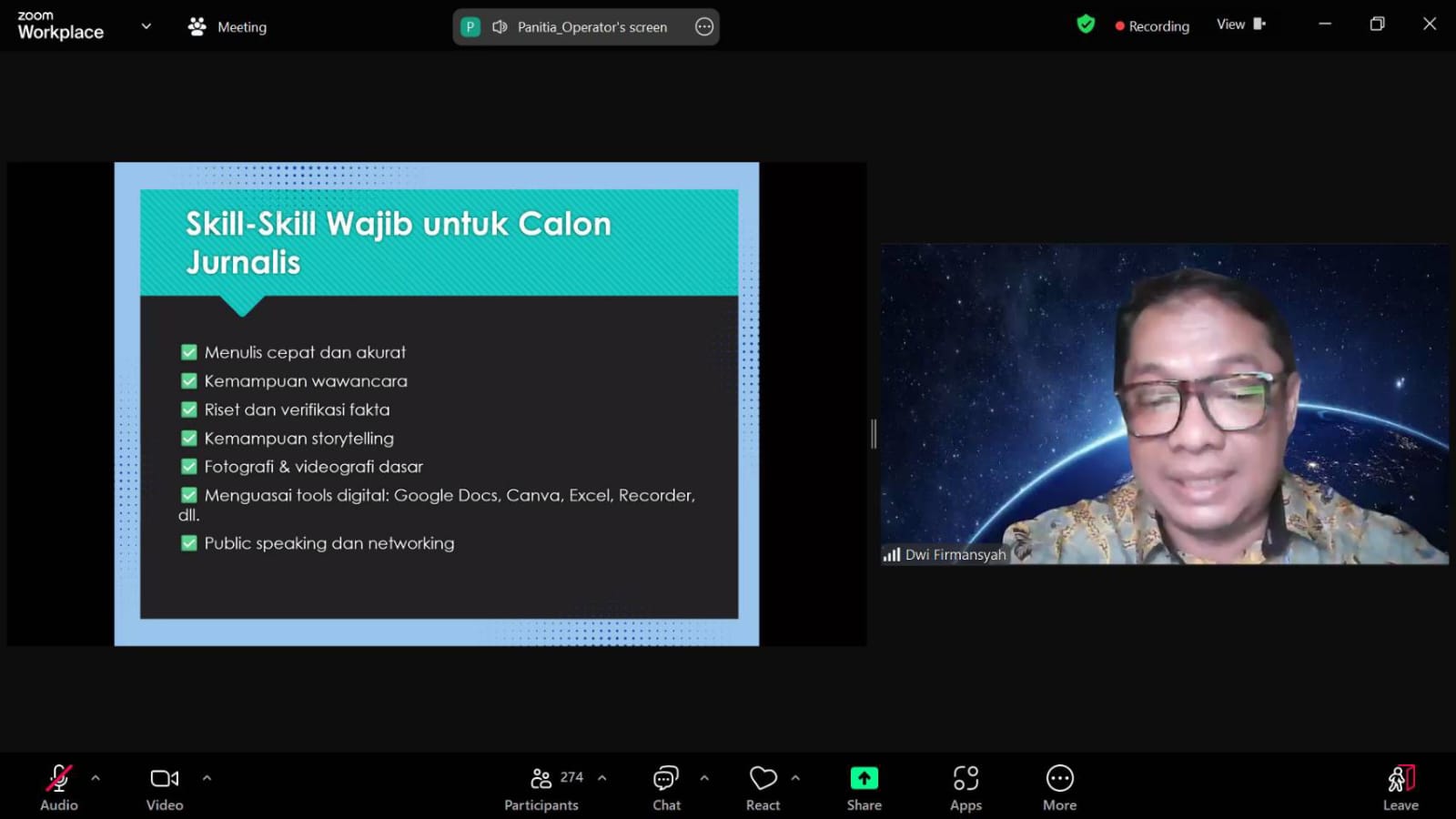Screen dimensions: 1456x819
Task: Click network signal bars on Dwi's tile
Action: [892, 554]
